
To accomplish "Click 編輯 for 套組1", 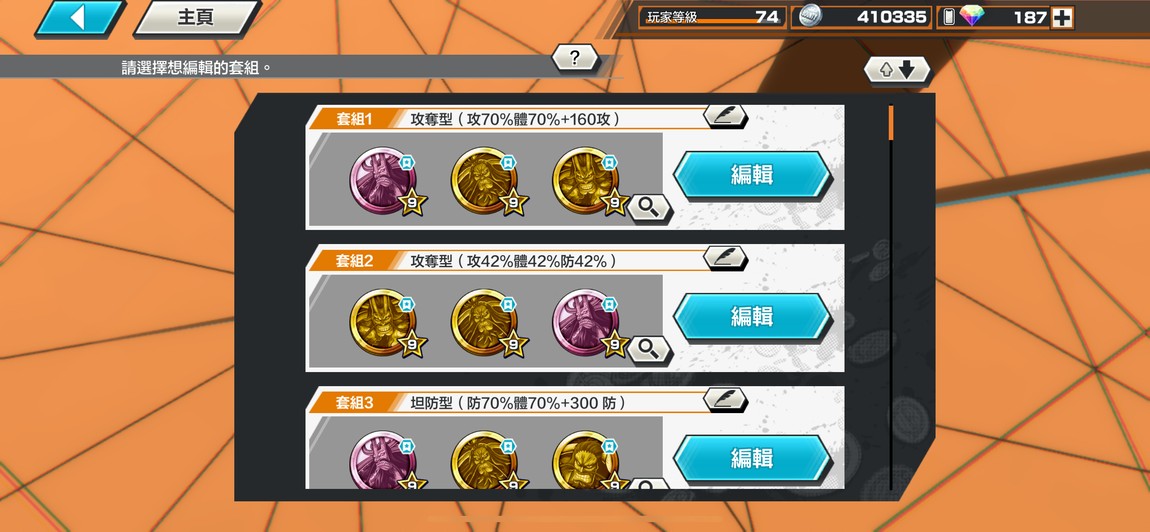I will click(x=752, y=175).
